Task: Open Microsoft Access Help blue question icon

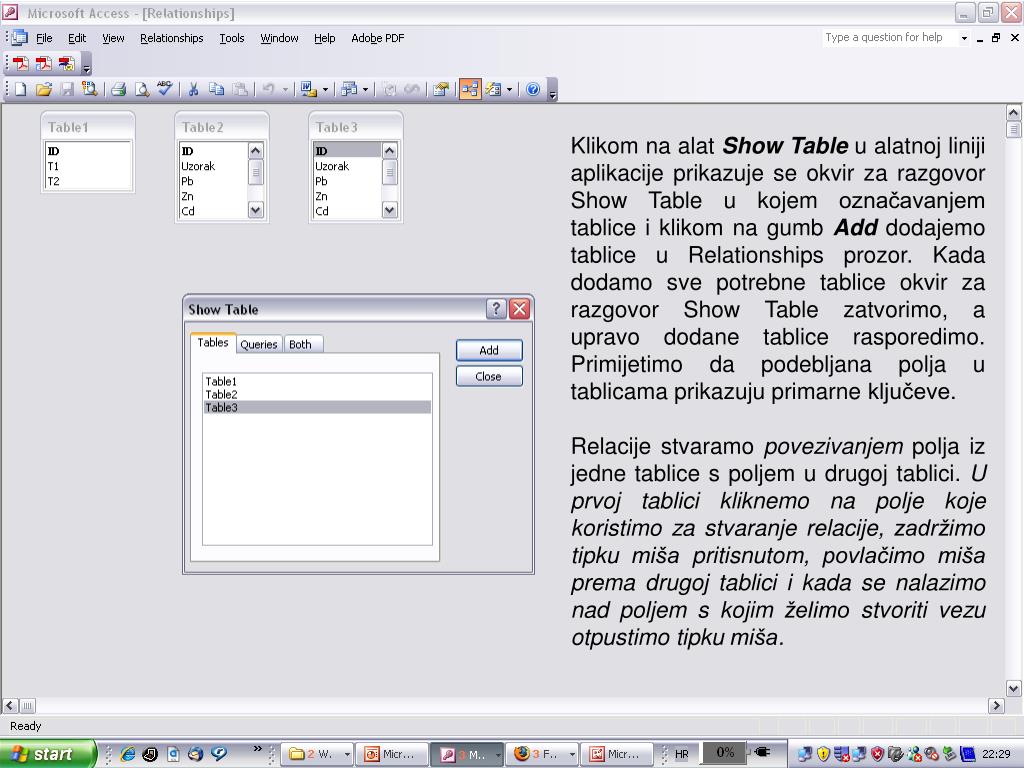Action: click(x=533, y=89)
